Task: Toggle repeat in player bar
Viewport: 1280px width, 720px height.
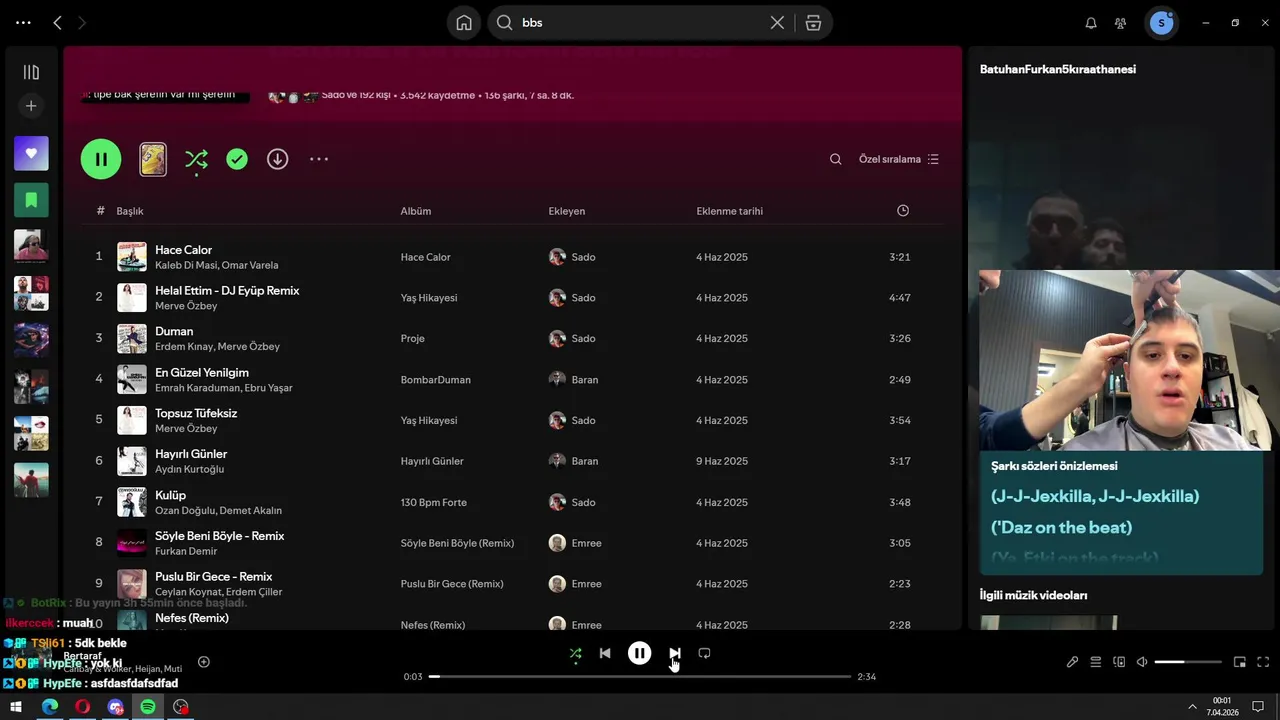Action: click(x=704, y=653)
